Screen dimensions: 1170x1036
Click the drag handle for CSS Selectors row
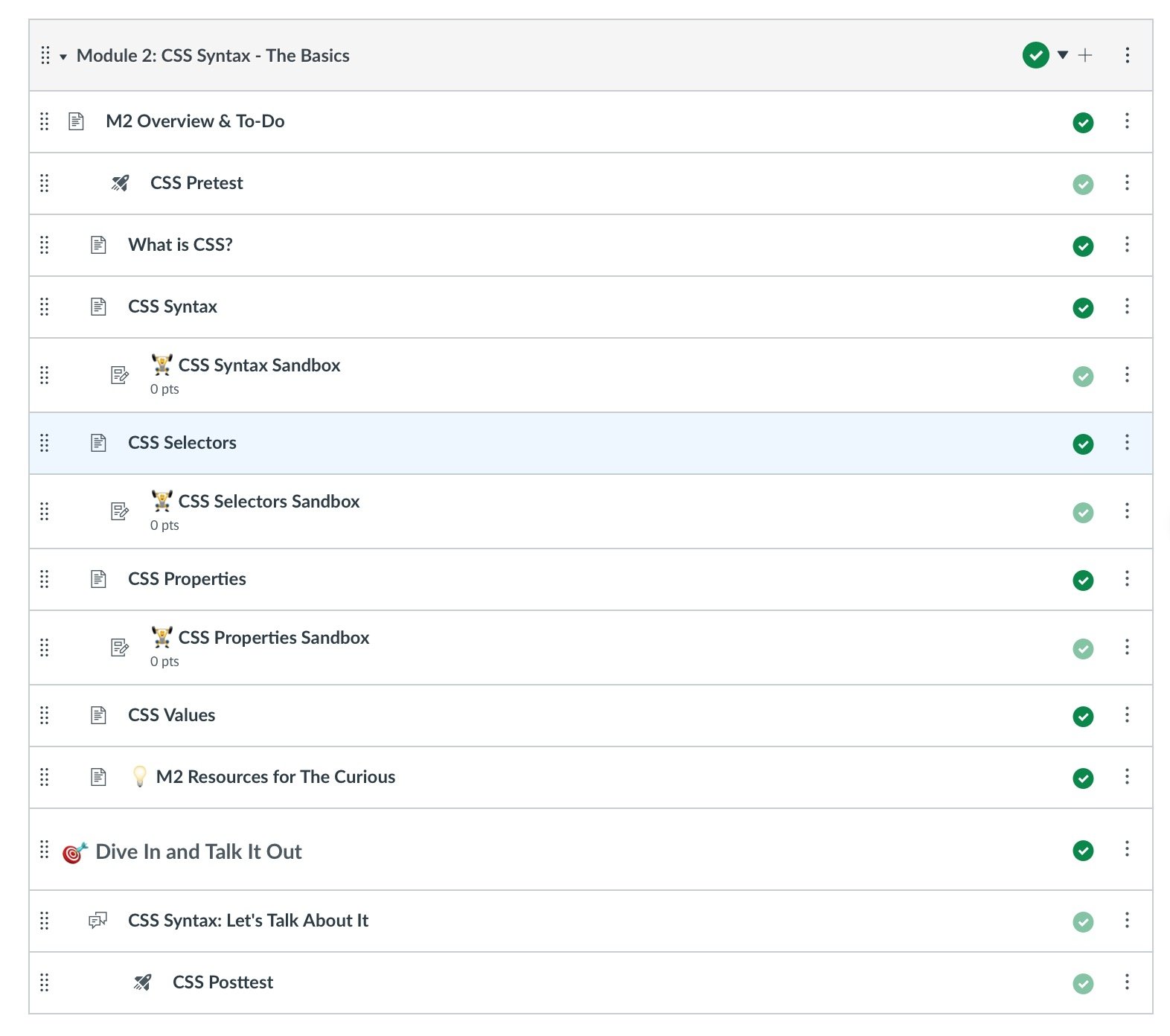tap(45, 443)
